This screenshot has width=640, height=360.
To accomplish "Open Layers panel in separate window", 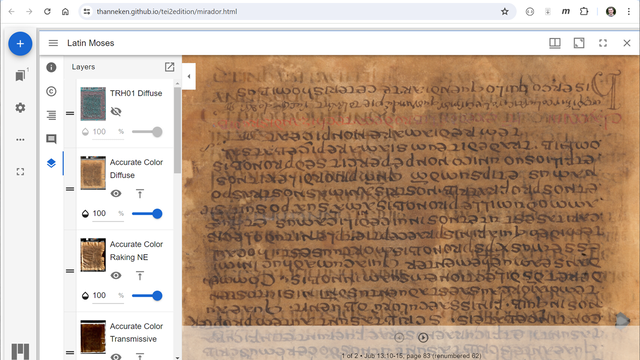I will [169, 67].
